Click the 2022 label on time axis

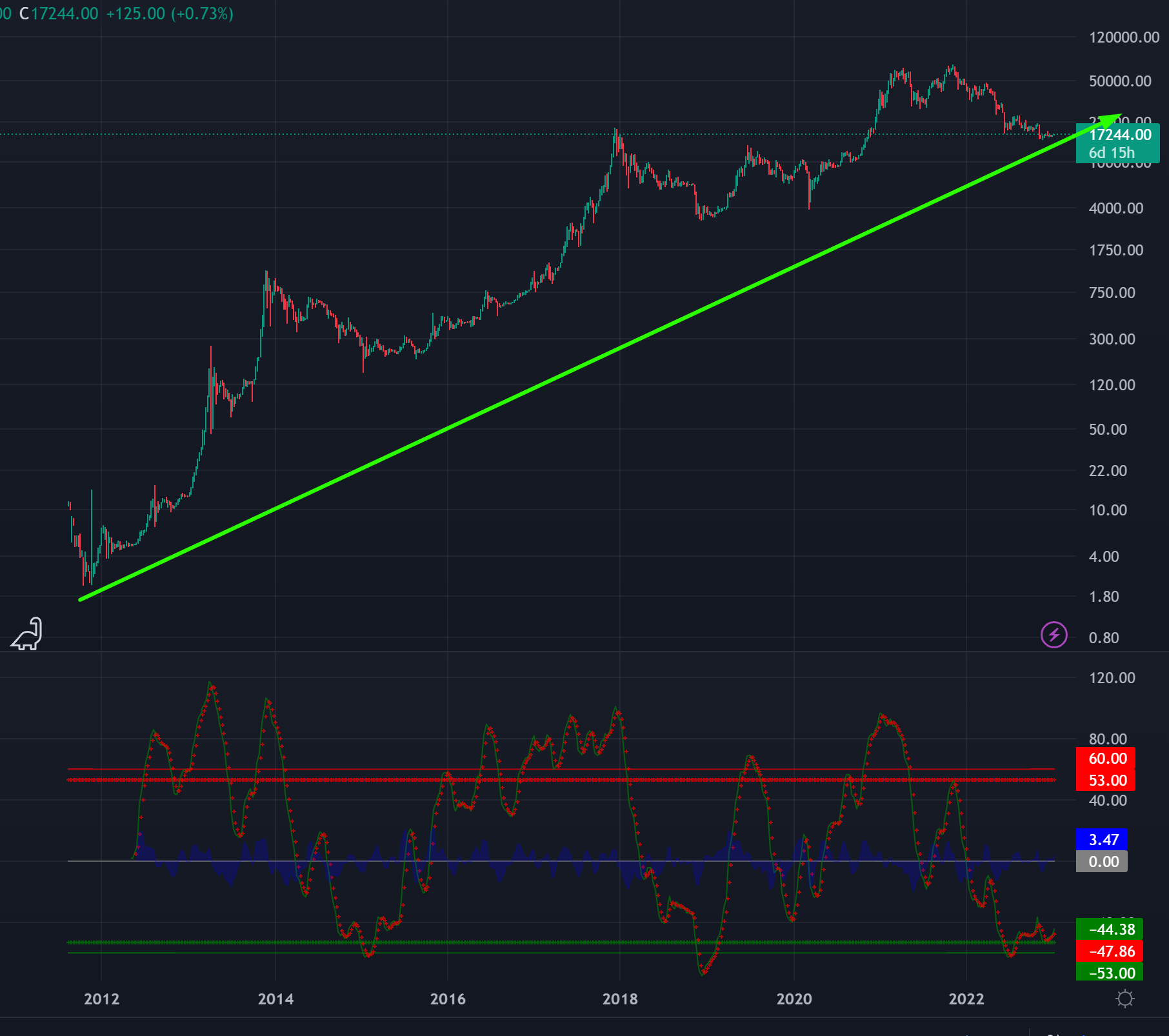tap(966, 999)
